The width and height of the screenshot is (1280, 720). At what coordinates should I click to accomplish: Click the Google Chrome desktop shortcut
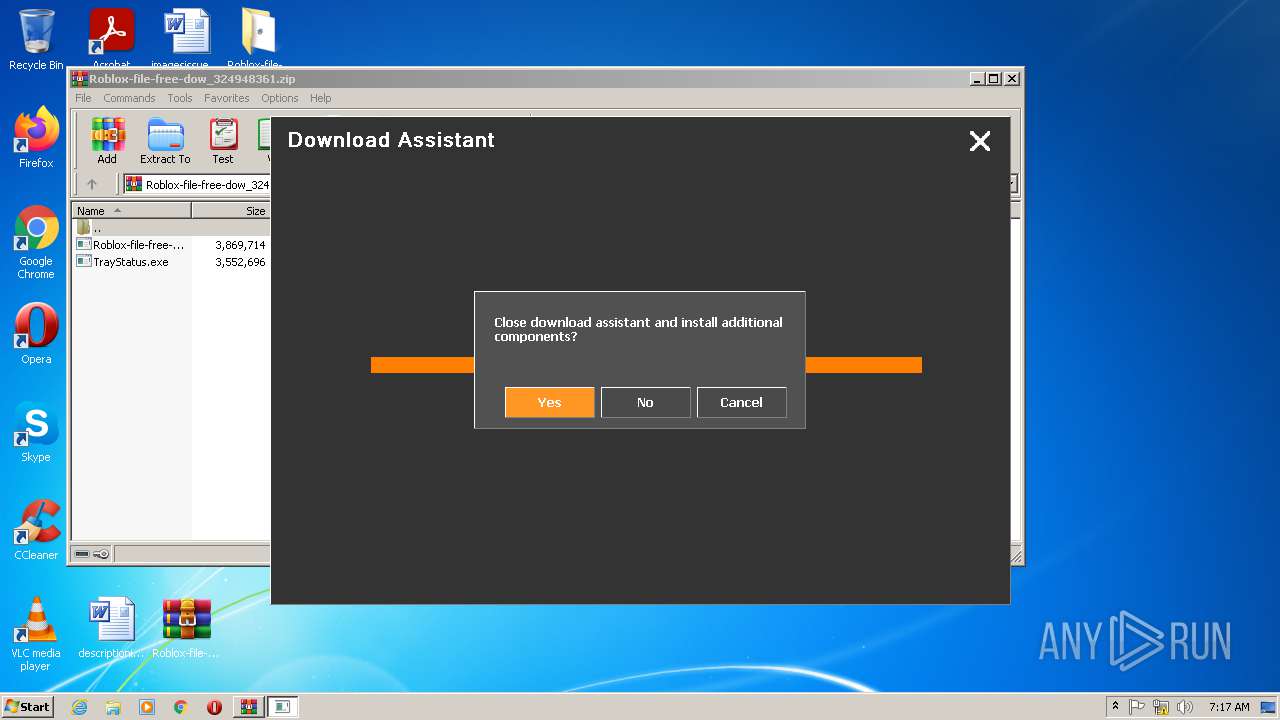(36, 243)
